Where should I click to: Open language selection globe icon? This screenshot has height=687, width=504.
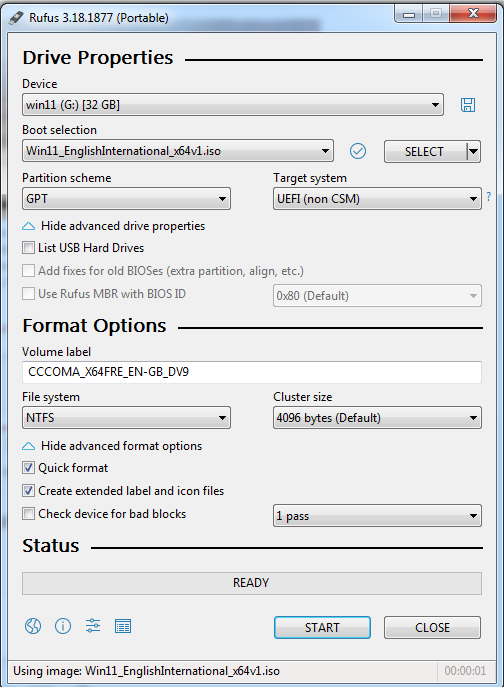tap(33, 626)
